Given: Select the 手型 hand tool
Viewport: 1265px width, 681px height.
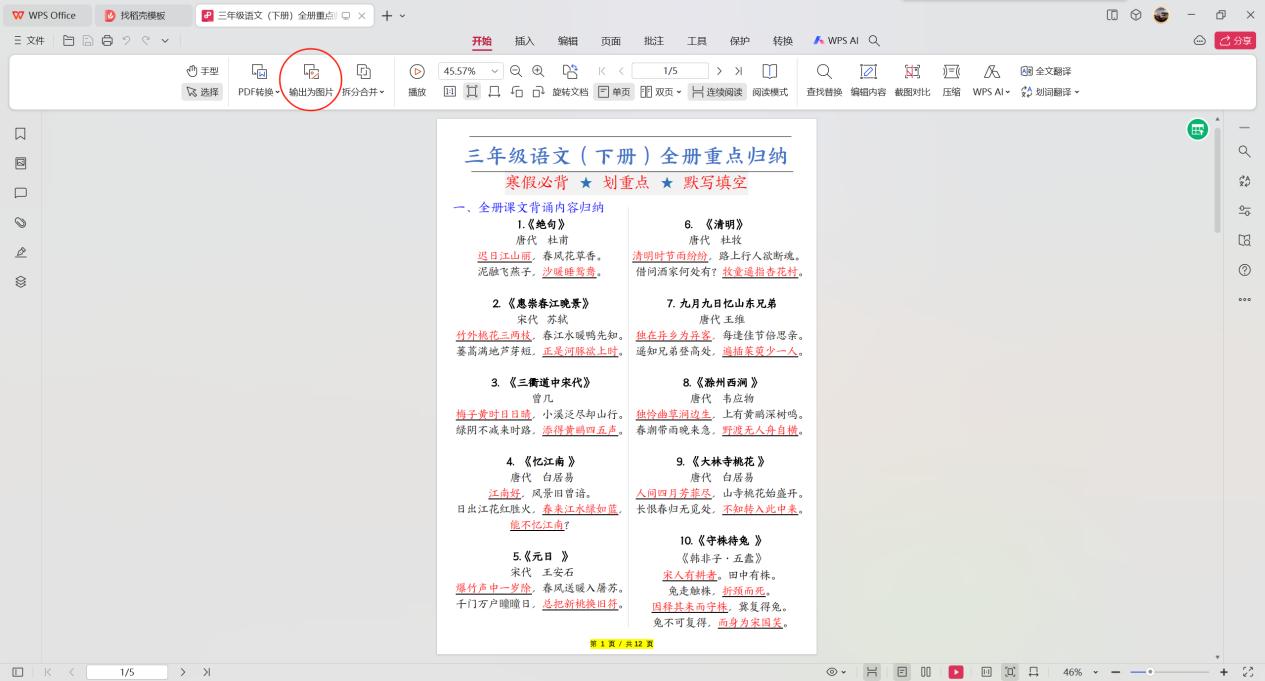Looking at the screenshot, I should 201,69.
